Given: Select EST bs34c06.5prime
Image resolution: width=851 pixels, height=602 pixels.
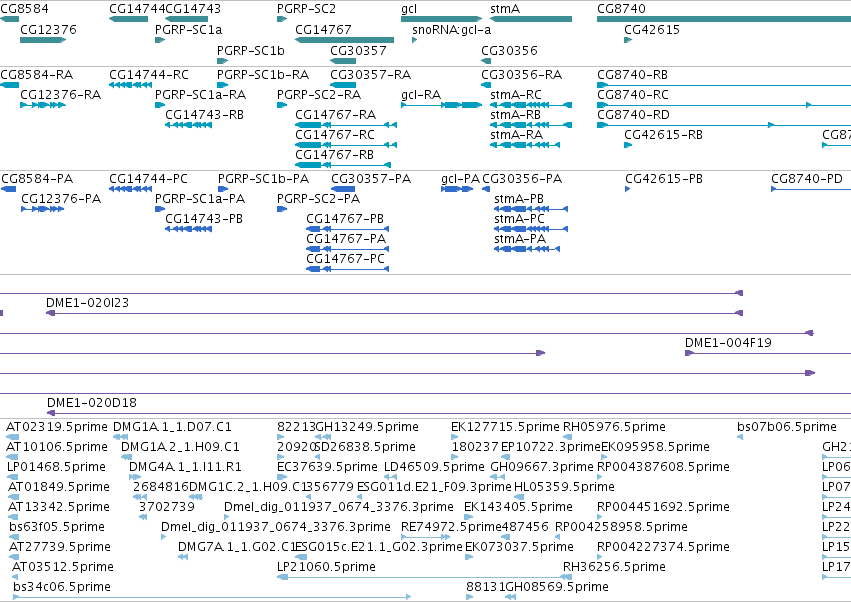Looking at the screenshot, I should click(62, 587).
